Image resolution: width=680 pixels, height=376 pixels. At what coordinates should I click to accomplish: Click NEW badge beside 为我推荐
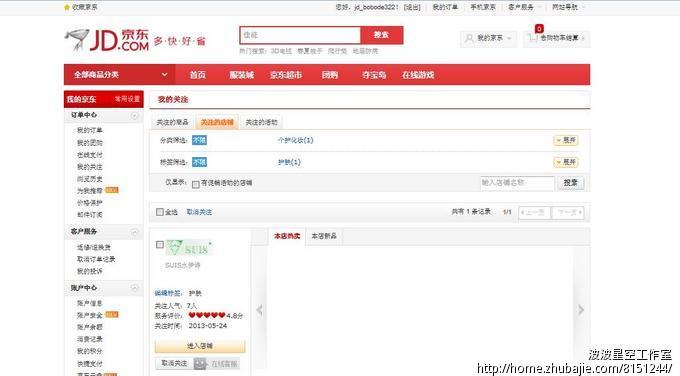(112, 190)
